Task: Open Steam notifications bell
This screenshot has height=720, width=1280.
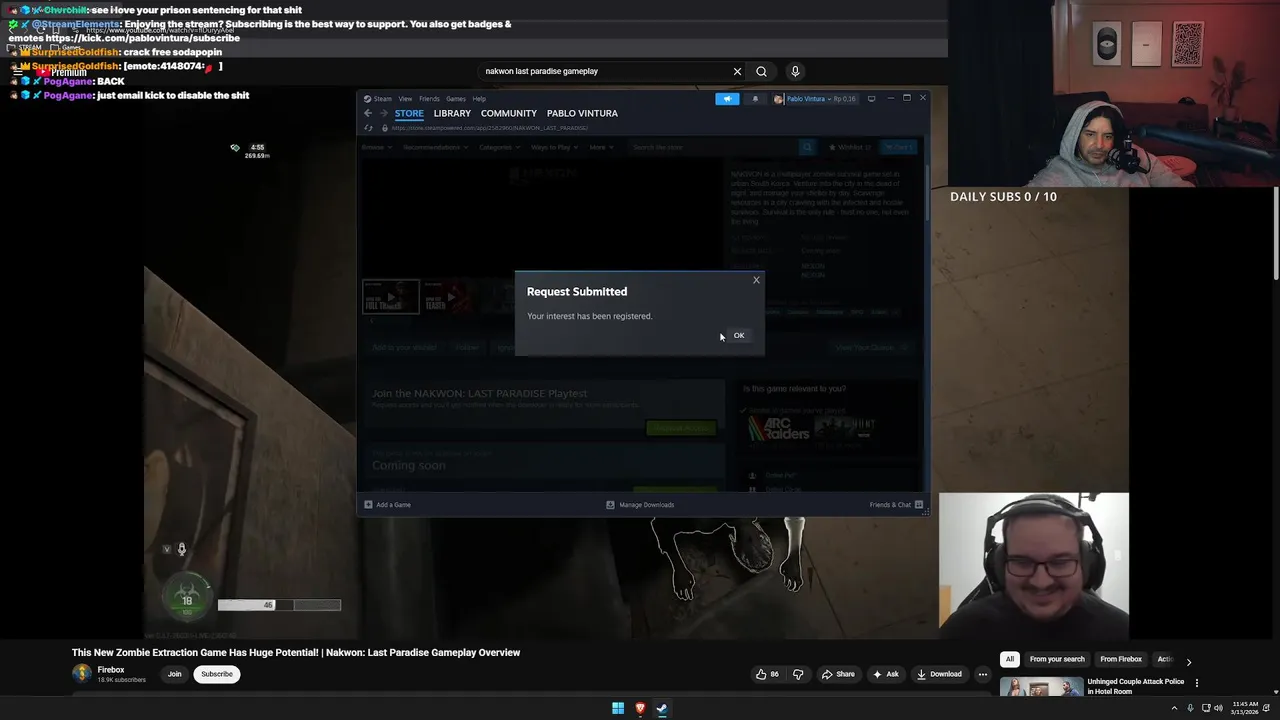Action: click(x=755, y=99)
